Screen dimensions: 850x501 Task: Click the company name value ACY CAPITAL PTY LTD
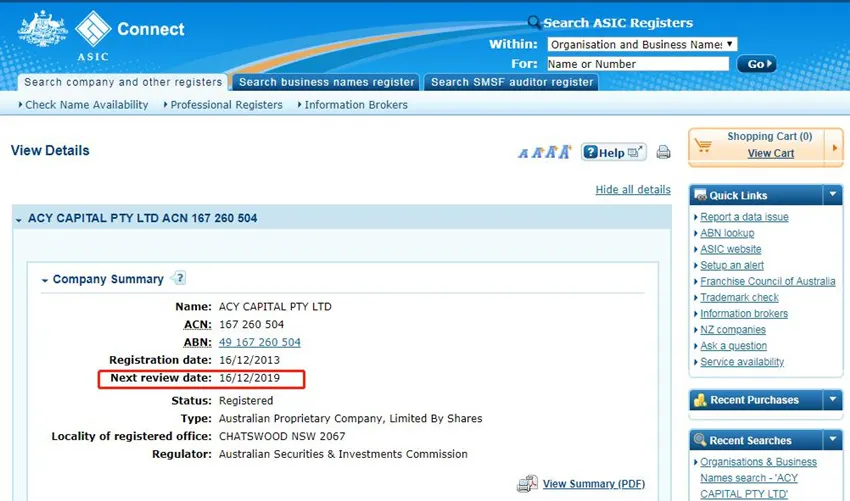pos(275,306)
